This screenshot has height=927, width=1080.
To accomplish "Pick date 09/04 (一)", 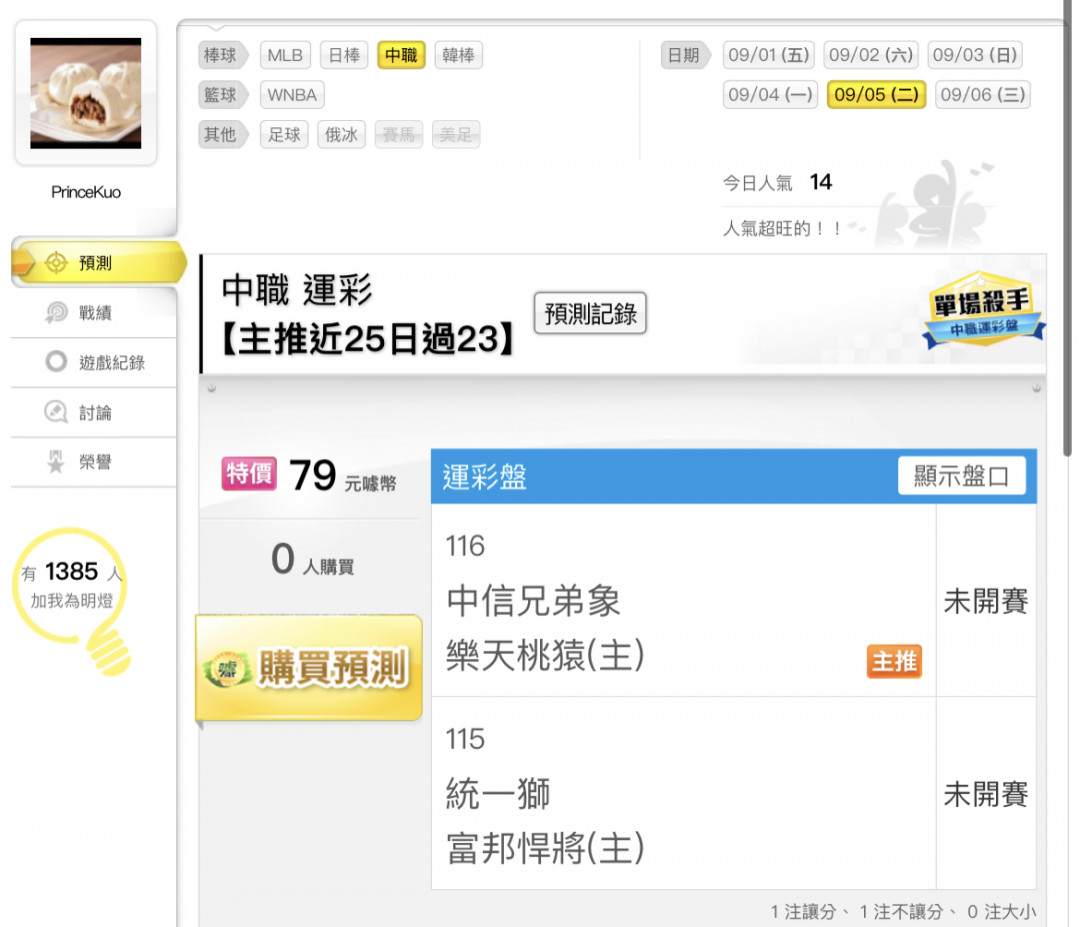I will tap(770, 94).
